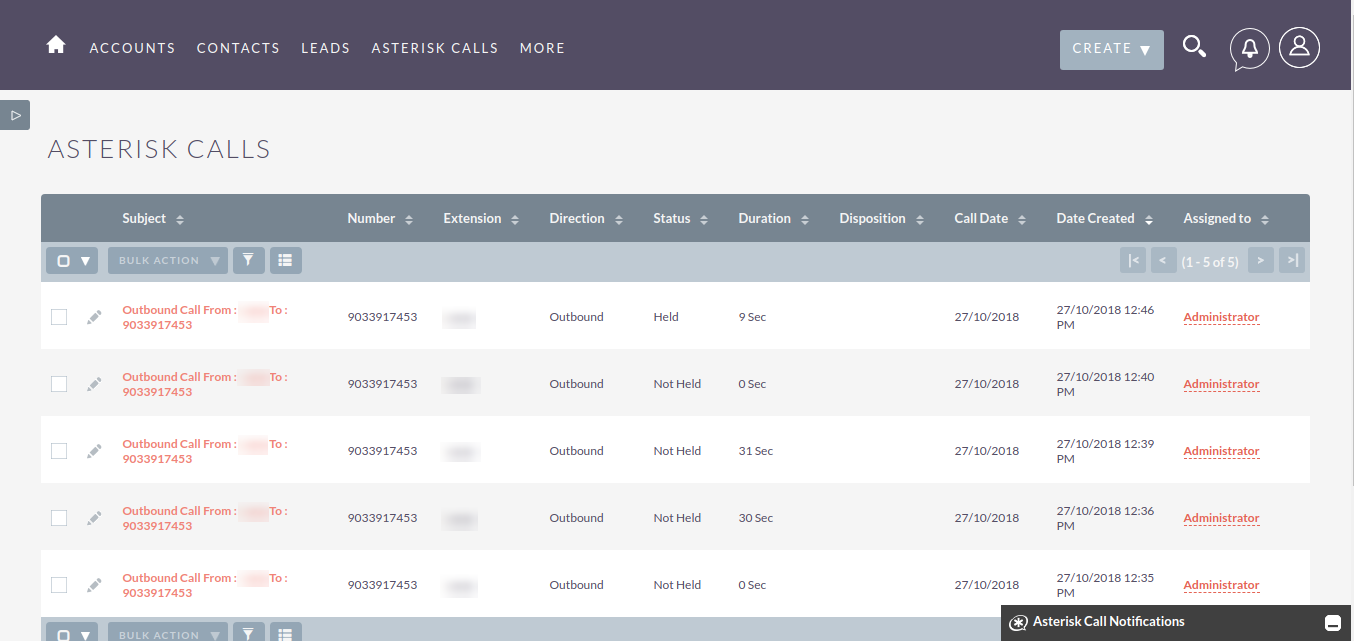This screenshot has height=641, width=1354.
Task: Expand the left sidebar toggle arrow
Action: coord(15,115)
